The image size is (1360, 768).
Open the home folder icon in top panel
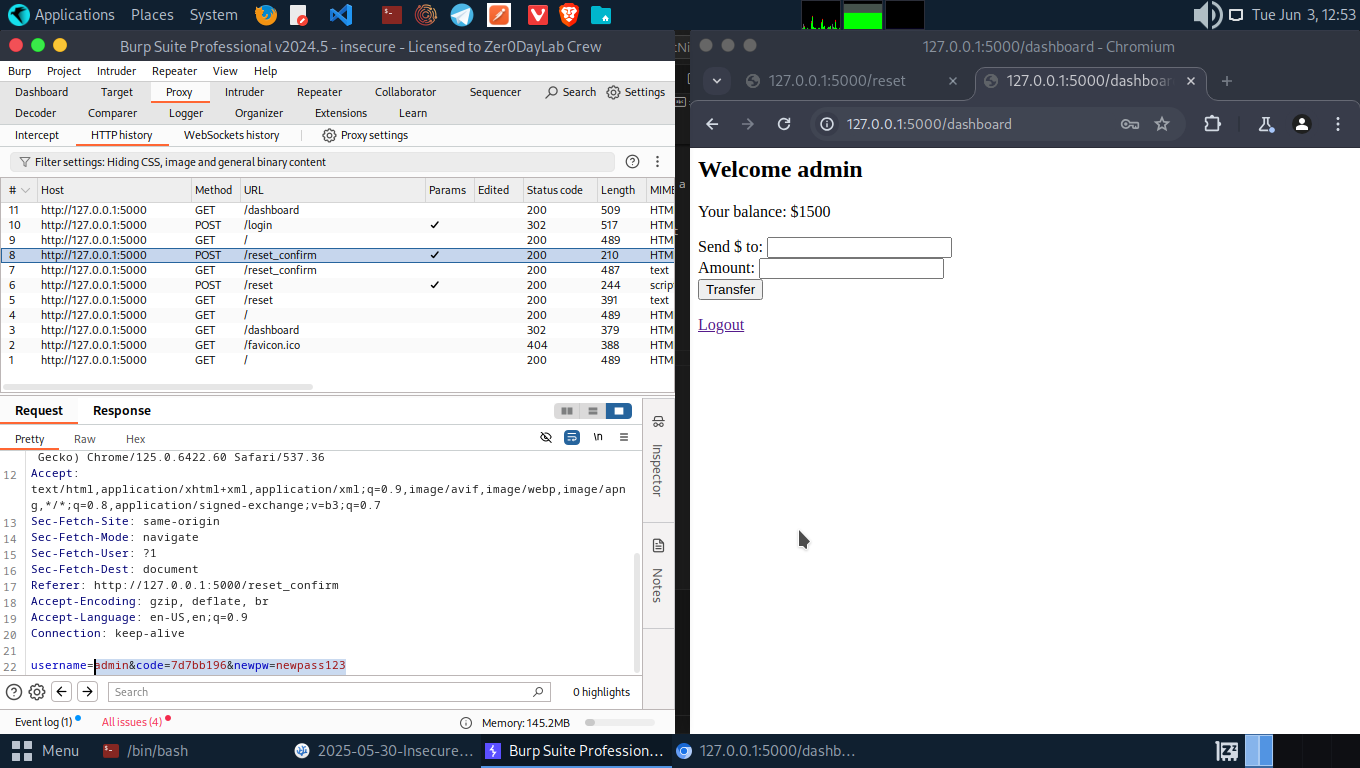point(600,15)
